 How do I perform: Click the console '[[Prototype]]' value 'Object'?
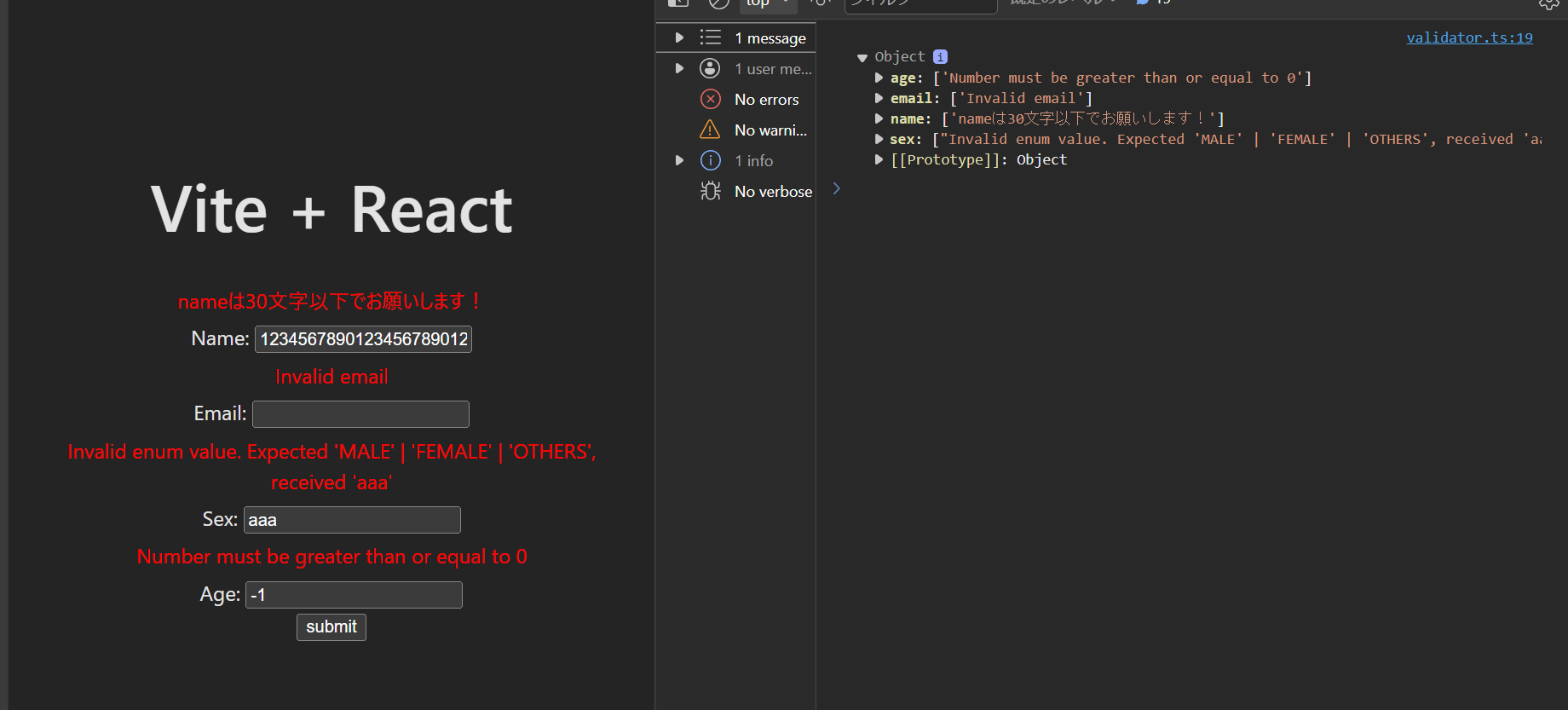click(1041, 159)
